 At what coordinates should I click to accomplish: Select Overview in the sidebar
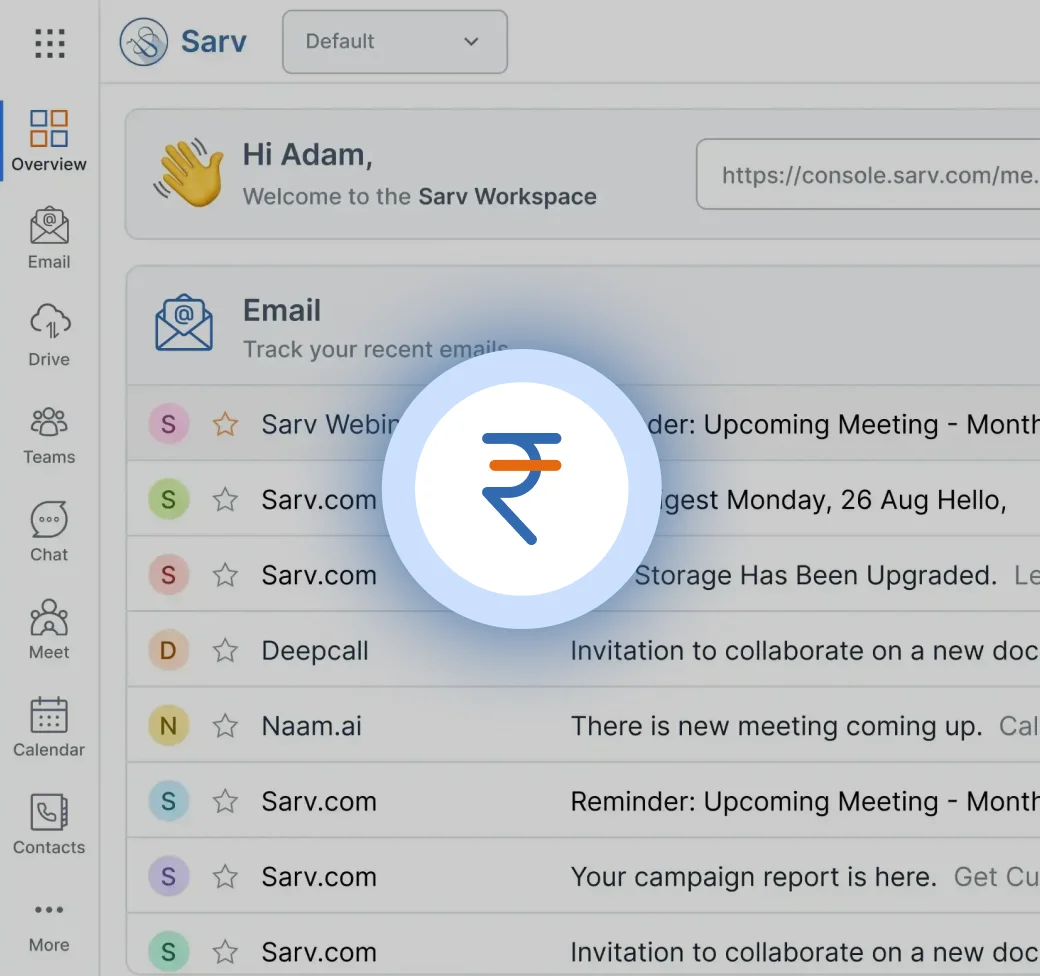coord(49,141)
